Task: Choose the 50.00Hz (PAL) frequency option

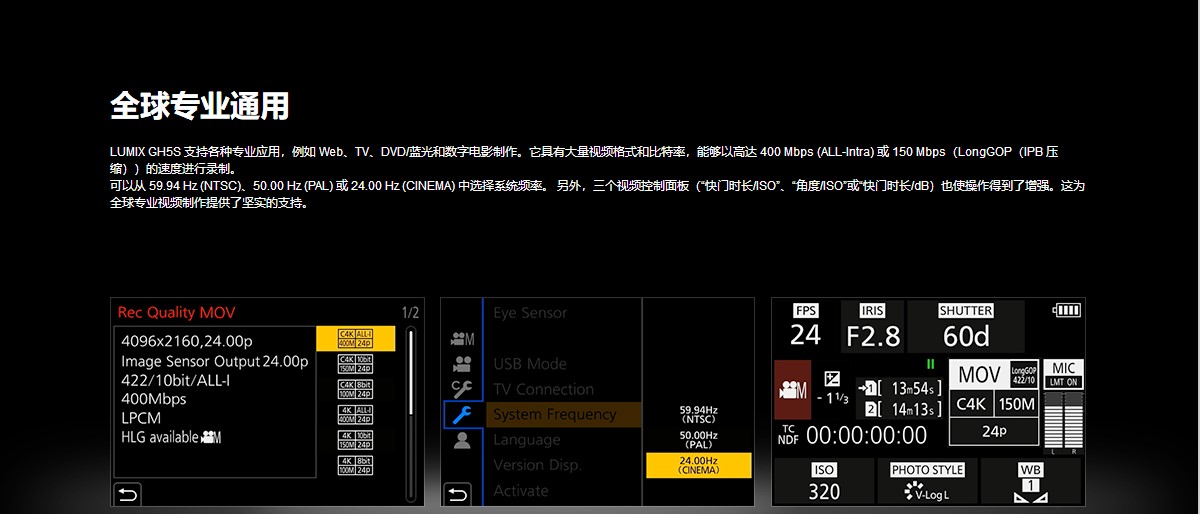Action: (698, 440)
